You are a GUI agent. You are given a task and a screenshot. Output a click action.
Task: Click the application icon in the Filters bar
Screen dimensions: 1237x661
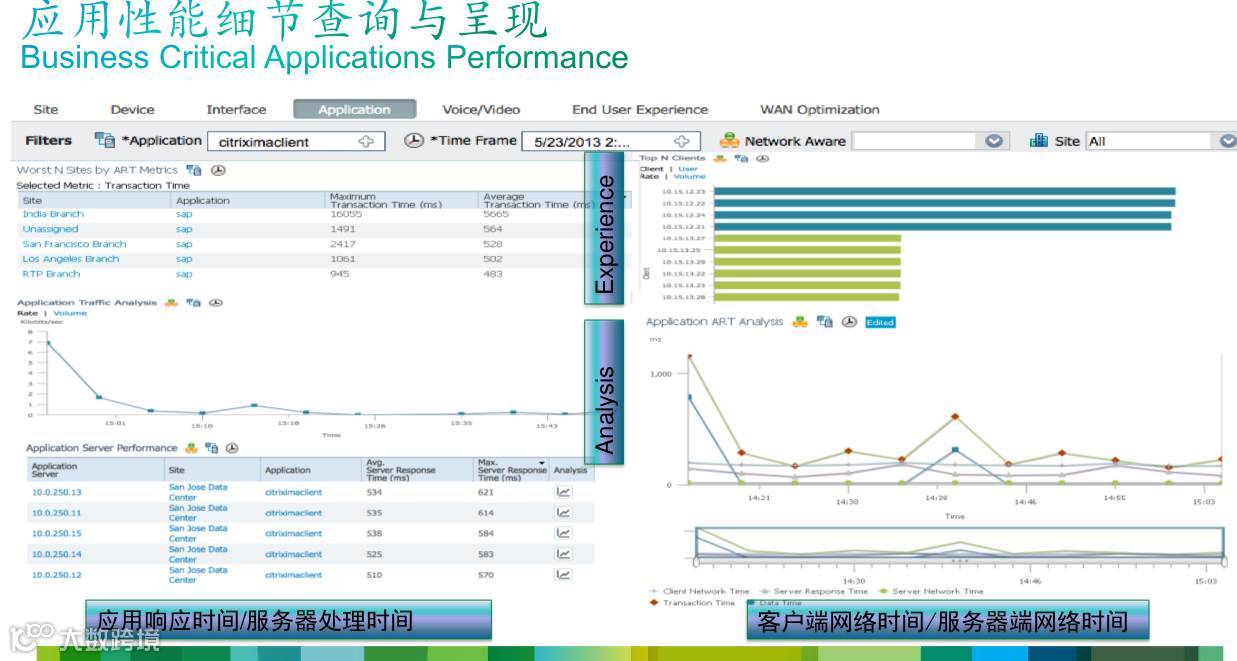[105, 141]
